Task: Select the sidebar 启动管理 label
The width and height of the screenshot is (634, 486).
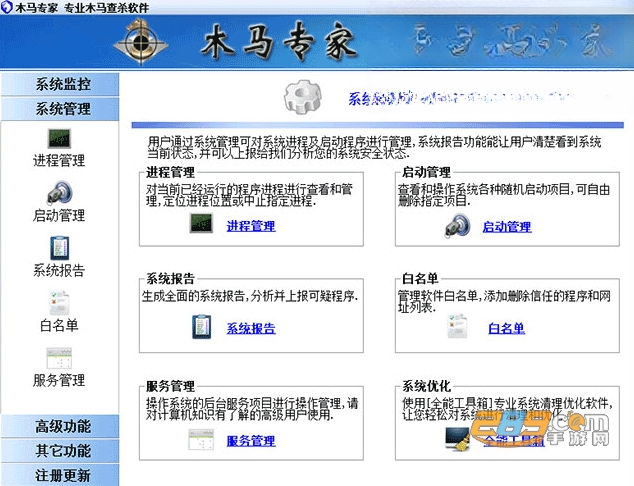Action: click(59, 215)
